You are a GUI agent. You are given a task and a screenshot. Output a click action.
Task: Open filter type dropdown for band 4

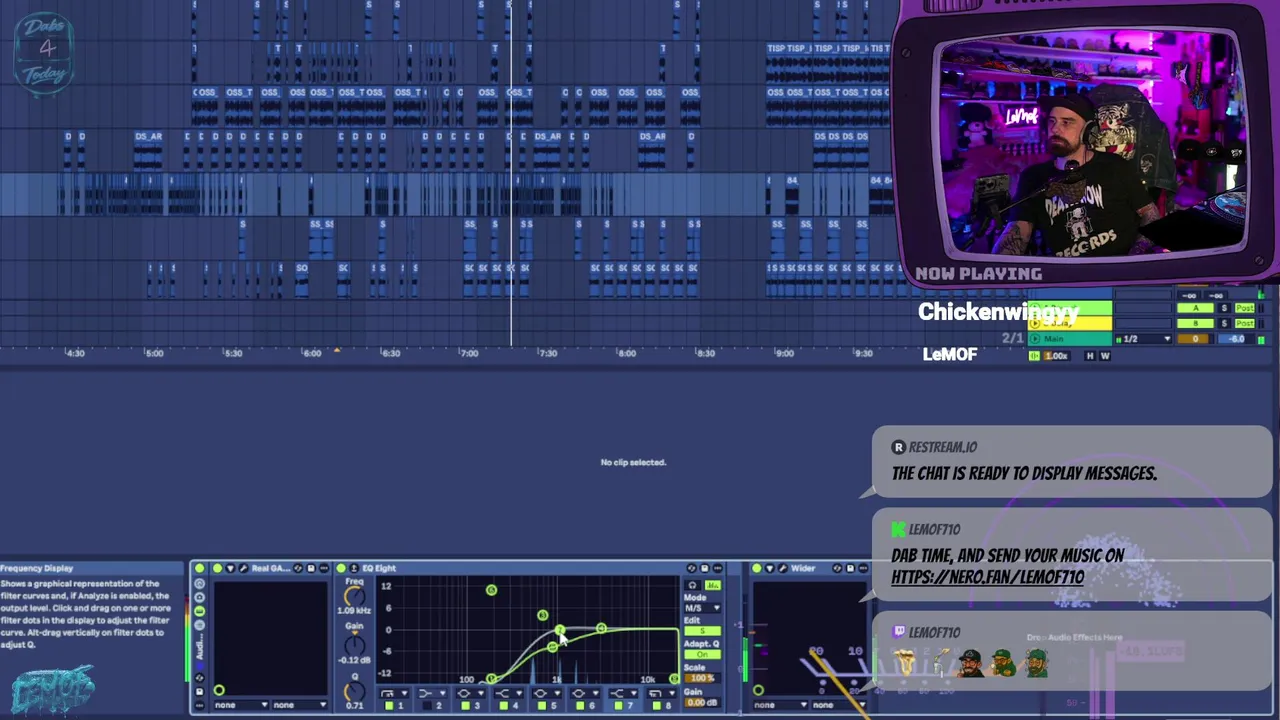508,693
